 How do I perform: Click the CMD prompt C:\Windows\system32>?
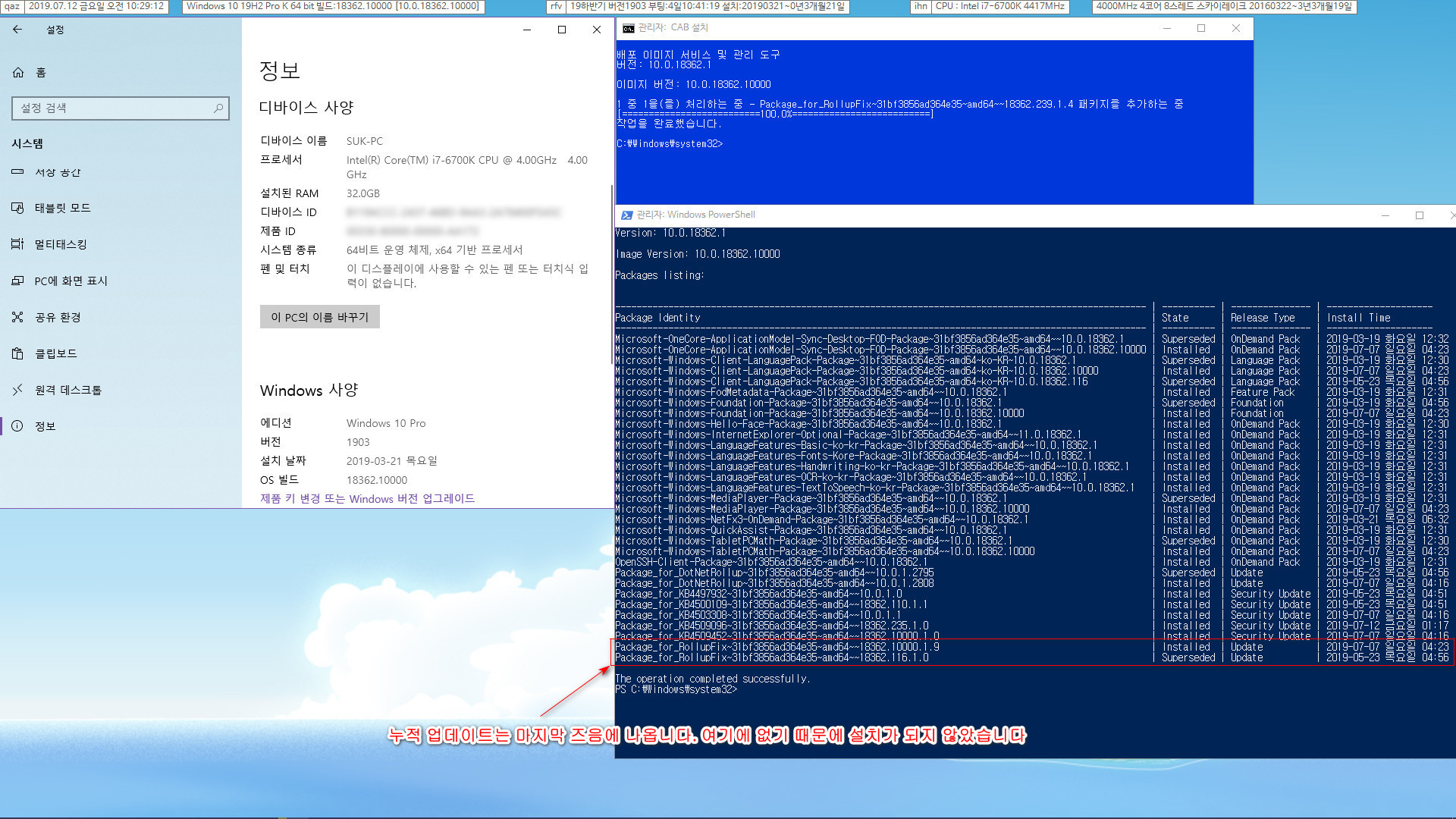point(670,143)
